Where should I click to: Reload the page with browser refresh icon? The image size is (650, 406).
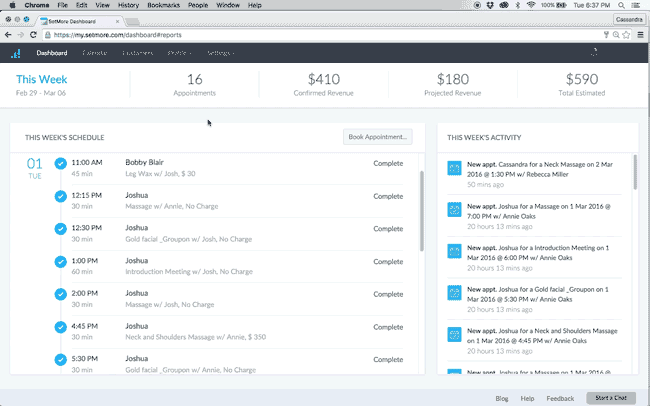pos(34,34)
